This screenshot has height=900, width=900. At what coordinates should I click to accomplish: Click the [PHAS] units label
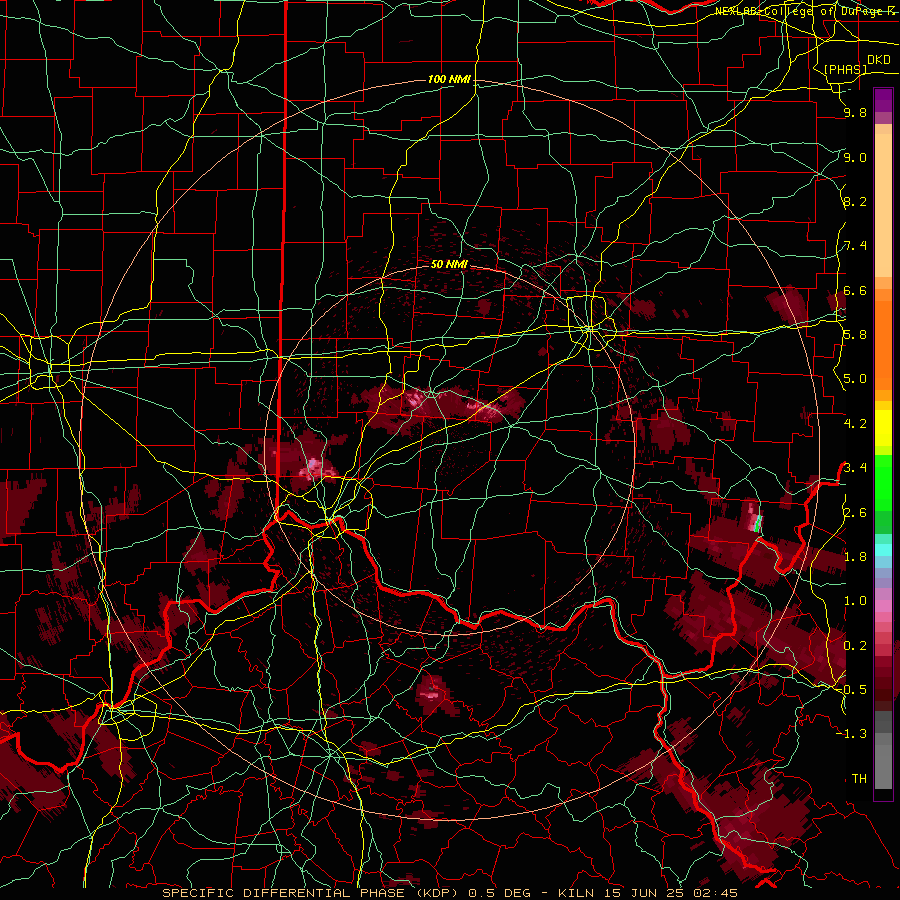click(x=845, y=70)
